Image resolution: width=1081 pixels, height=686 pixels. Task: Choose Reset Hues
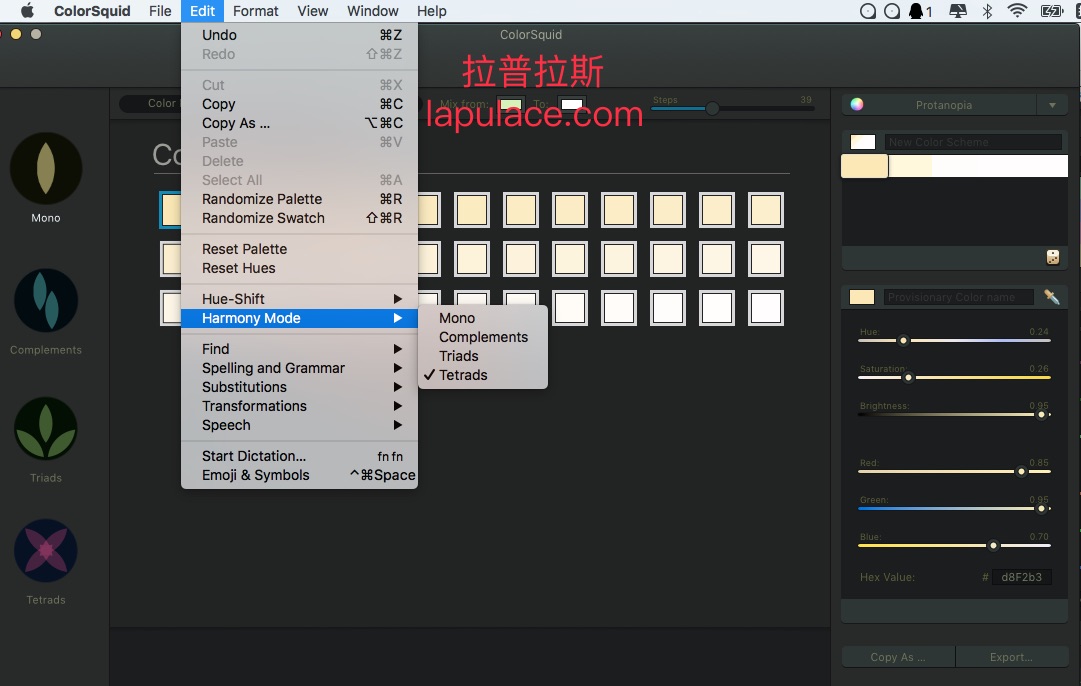point(299,268)
